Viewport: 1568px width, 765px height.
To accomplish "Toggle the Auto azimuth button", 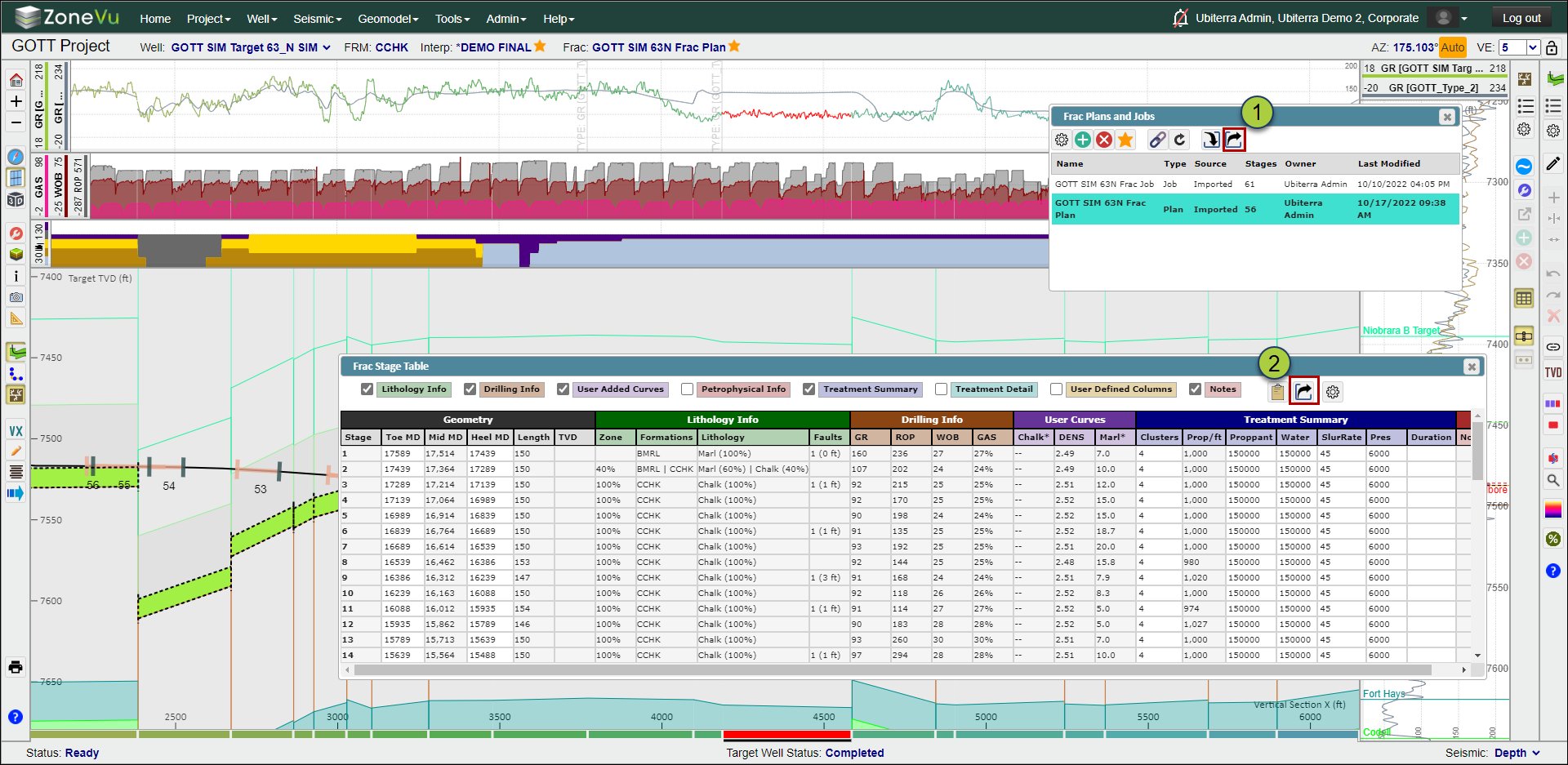I will pyautogui.click(x=1453, y=47).
